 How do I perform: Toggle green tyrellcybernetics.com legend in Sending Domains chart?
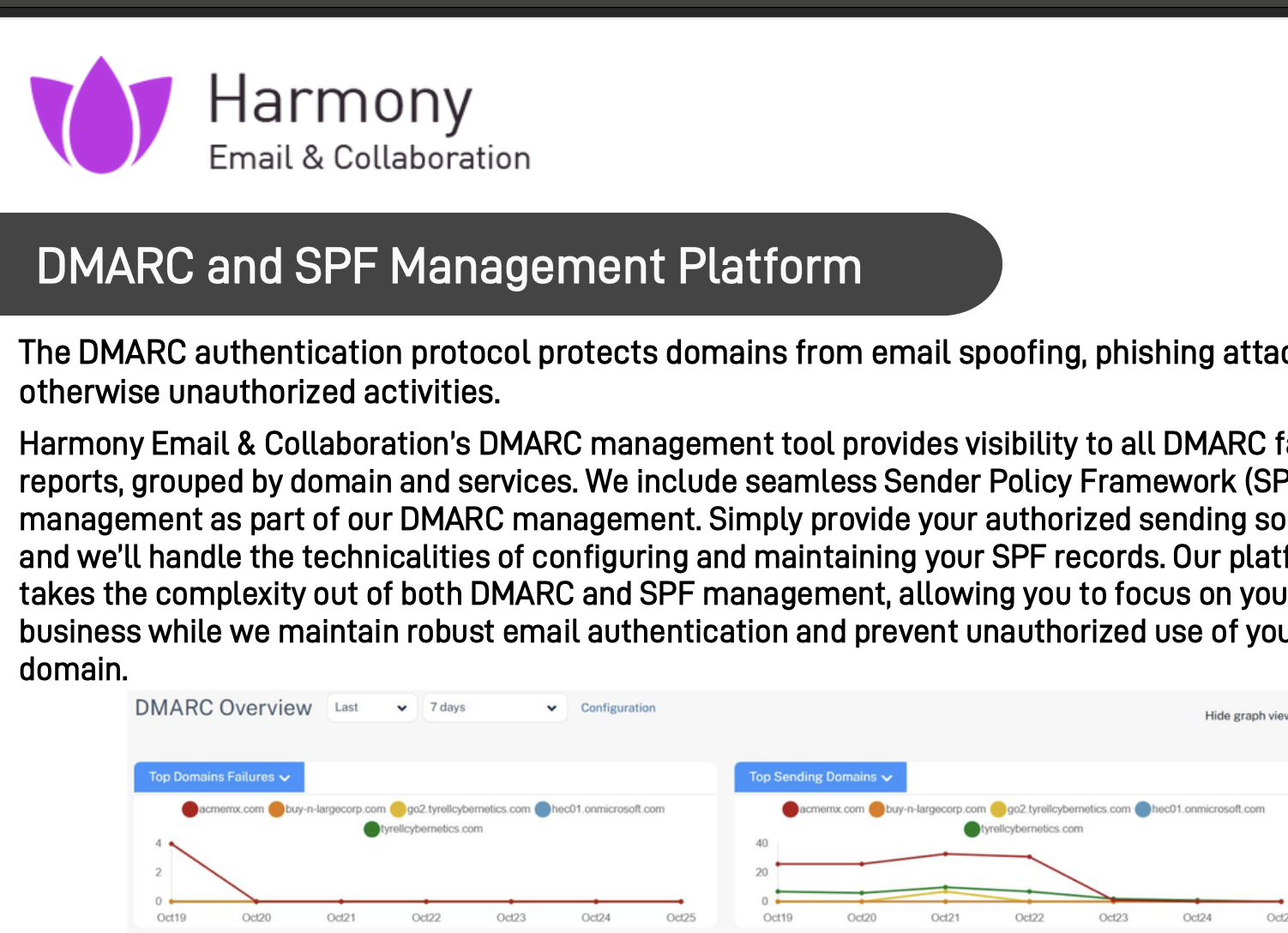point(1023,829)
